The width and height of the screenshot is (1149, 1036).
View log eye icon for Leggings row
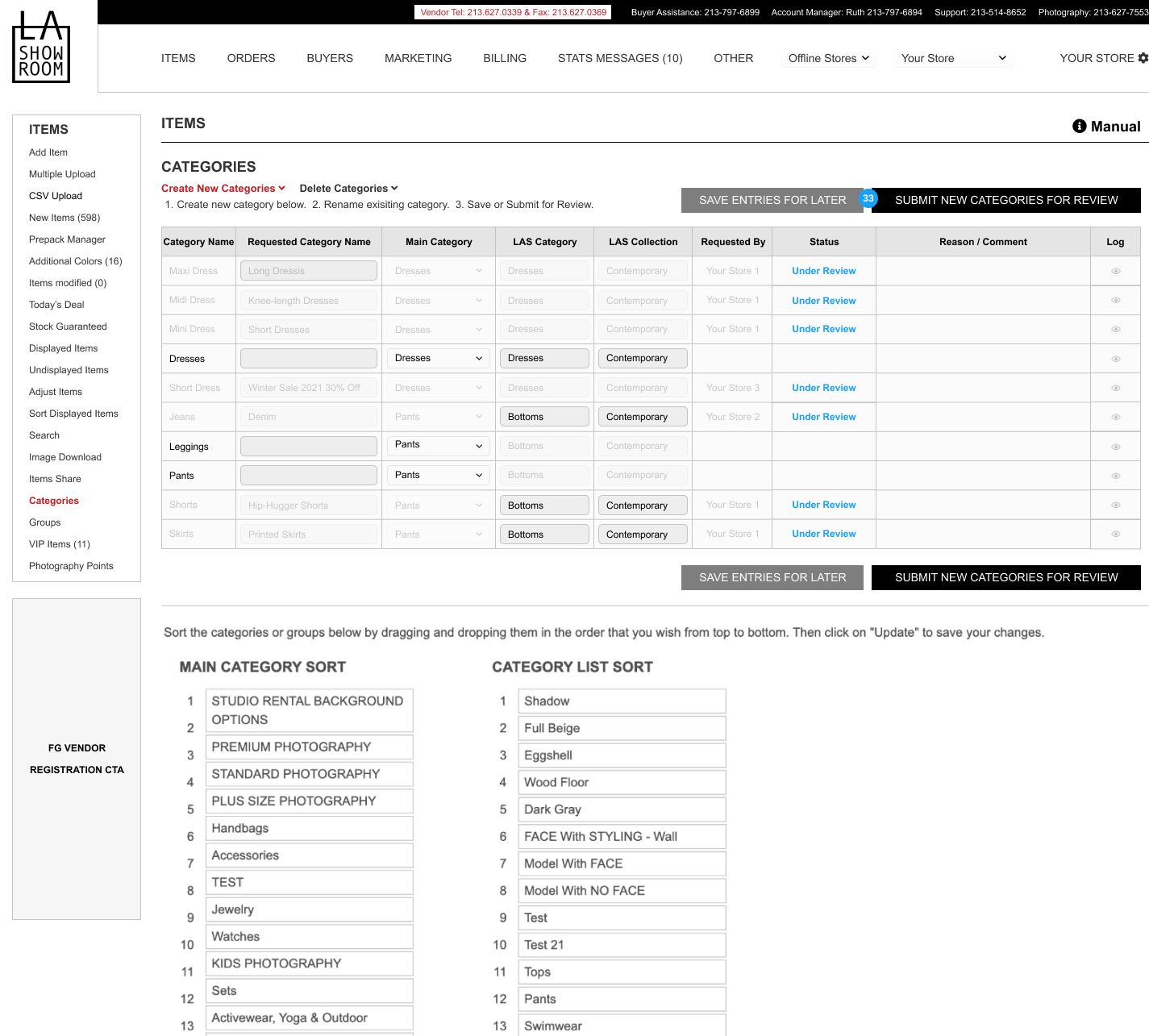click(x=1115, y=447)
